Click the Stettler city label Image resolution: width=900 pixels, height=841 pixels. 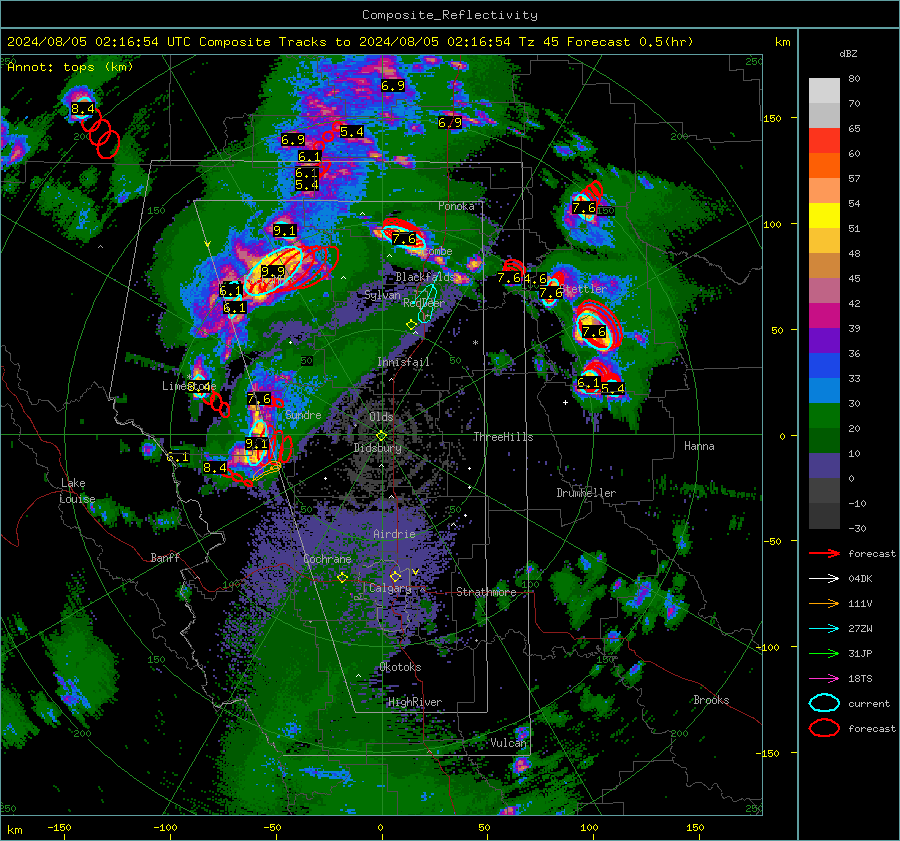pos(583,289)
